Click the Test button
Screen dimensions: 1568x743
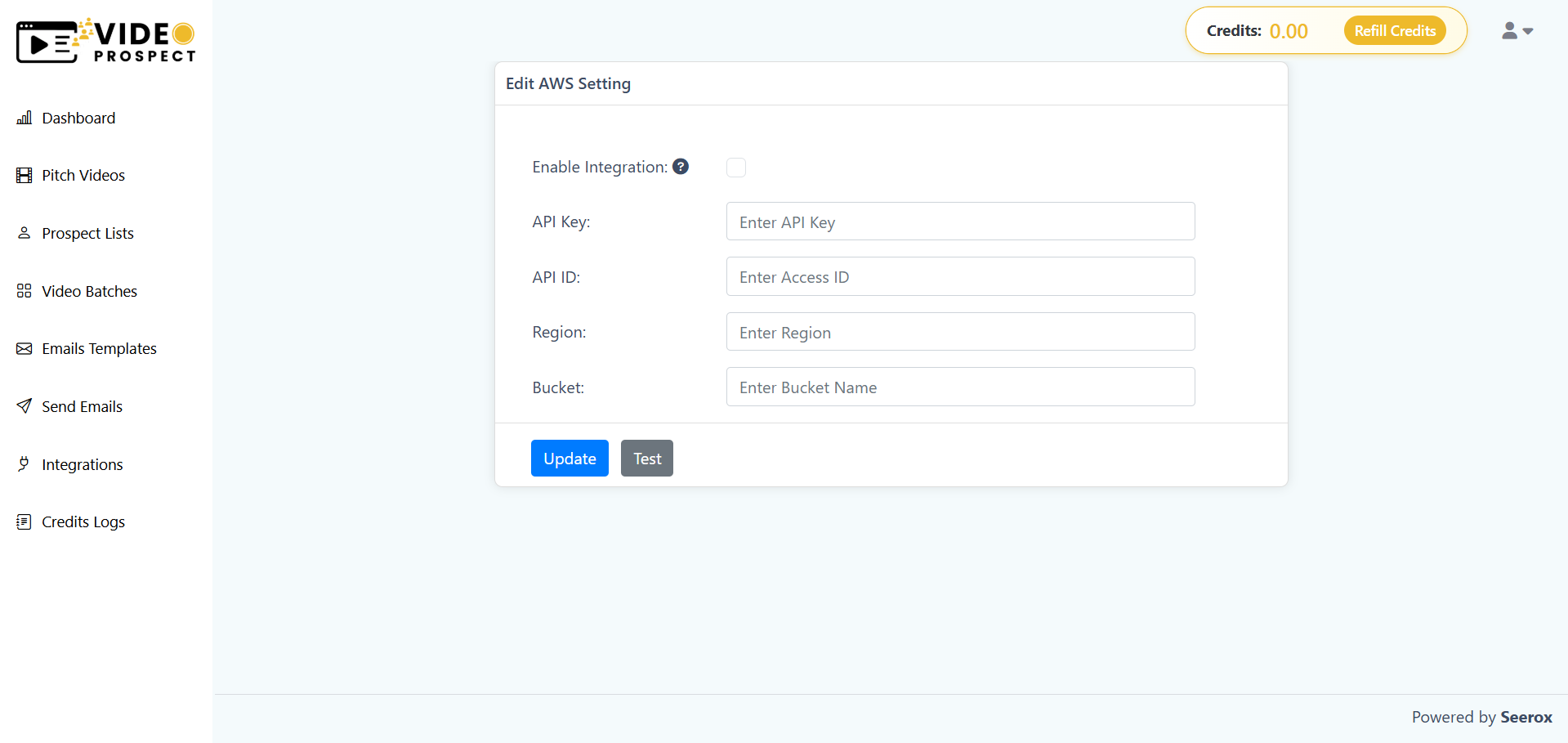point(646,458)
